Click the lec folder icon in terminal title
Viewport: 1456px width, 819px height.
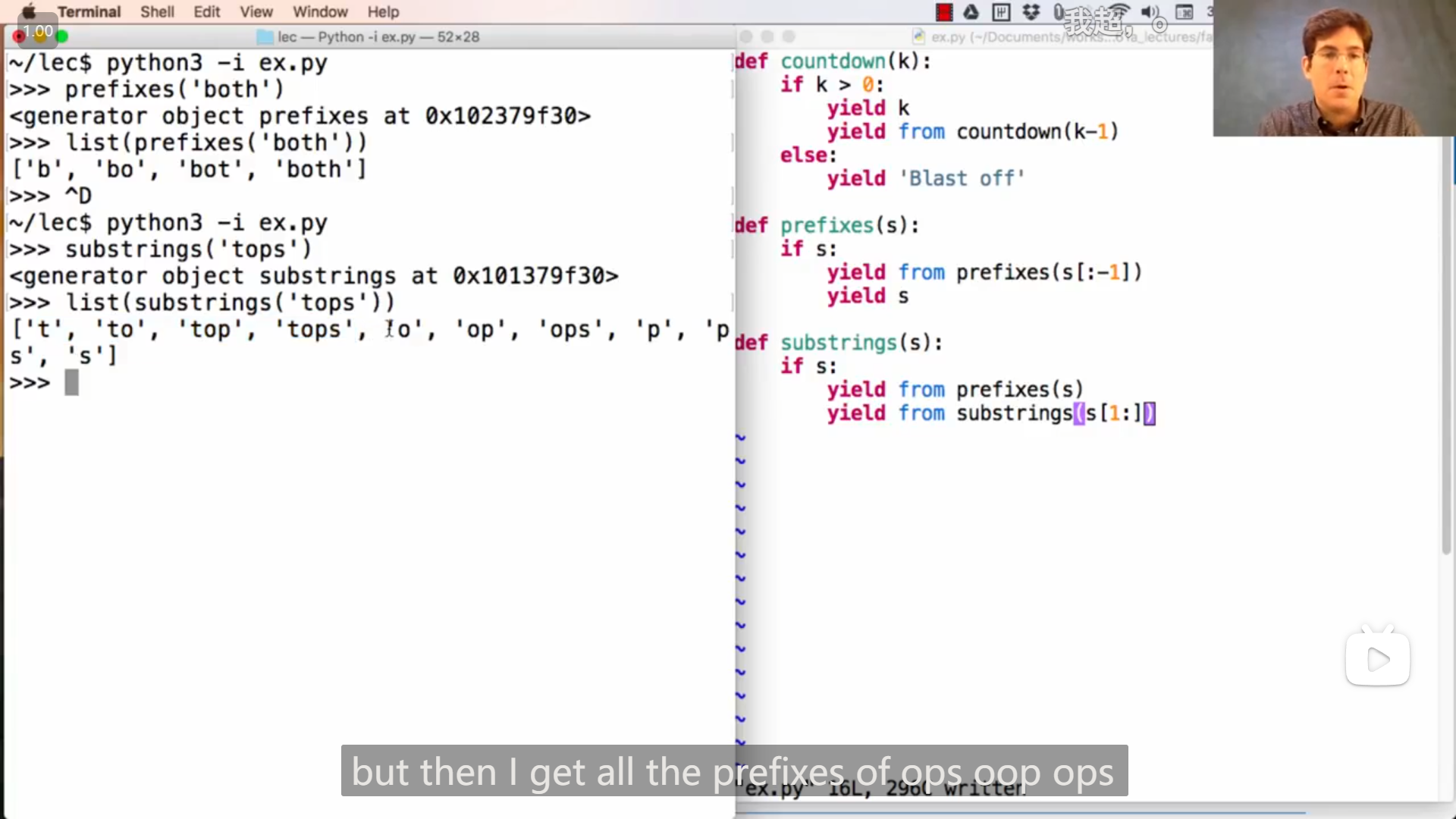(x=265, y=36)
